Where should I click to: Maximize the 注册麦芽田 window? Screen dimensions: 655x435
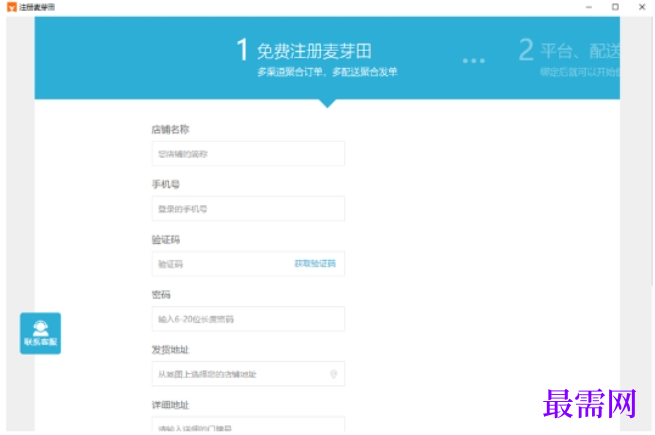coord(615,7)
